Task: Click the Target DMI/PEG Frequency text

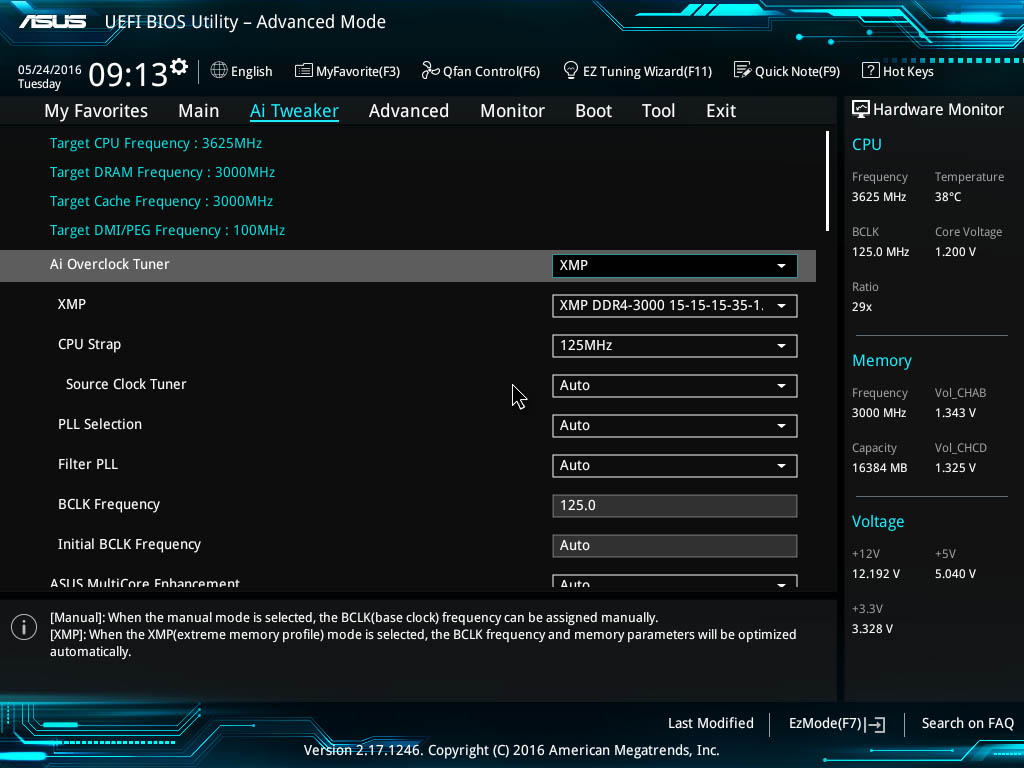Action: (x=167, y=230)
